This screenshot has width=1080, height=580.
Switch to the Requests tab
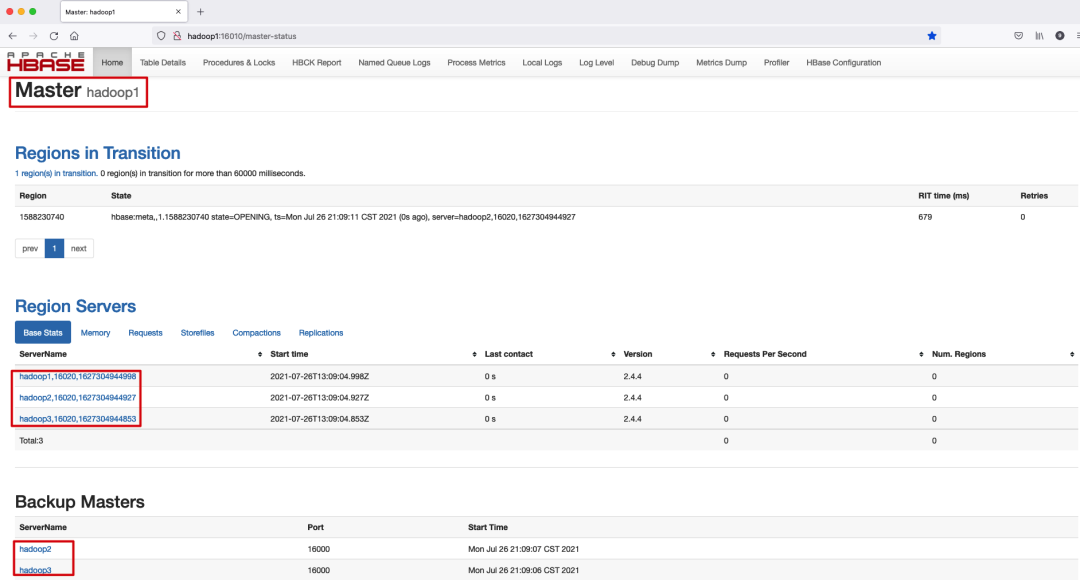coord(145,333)
